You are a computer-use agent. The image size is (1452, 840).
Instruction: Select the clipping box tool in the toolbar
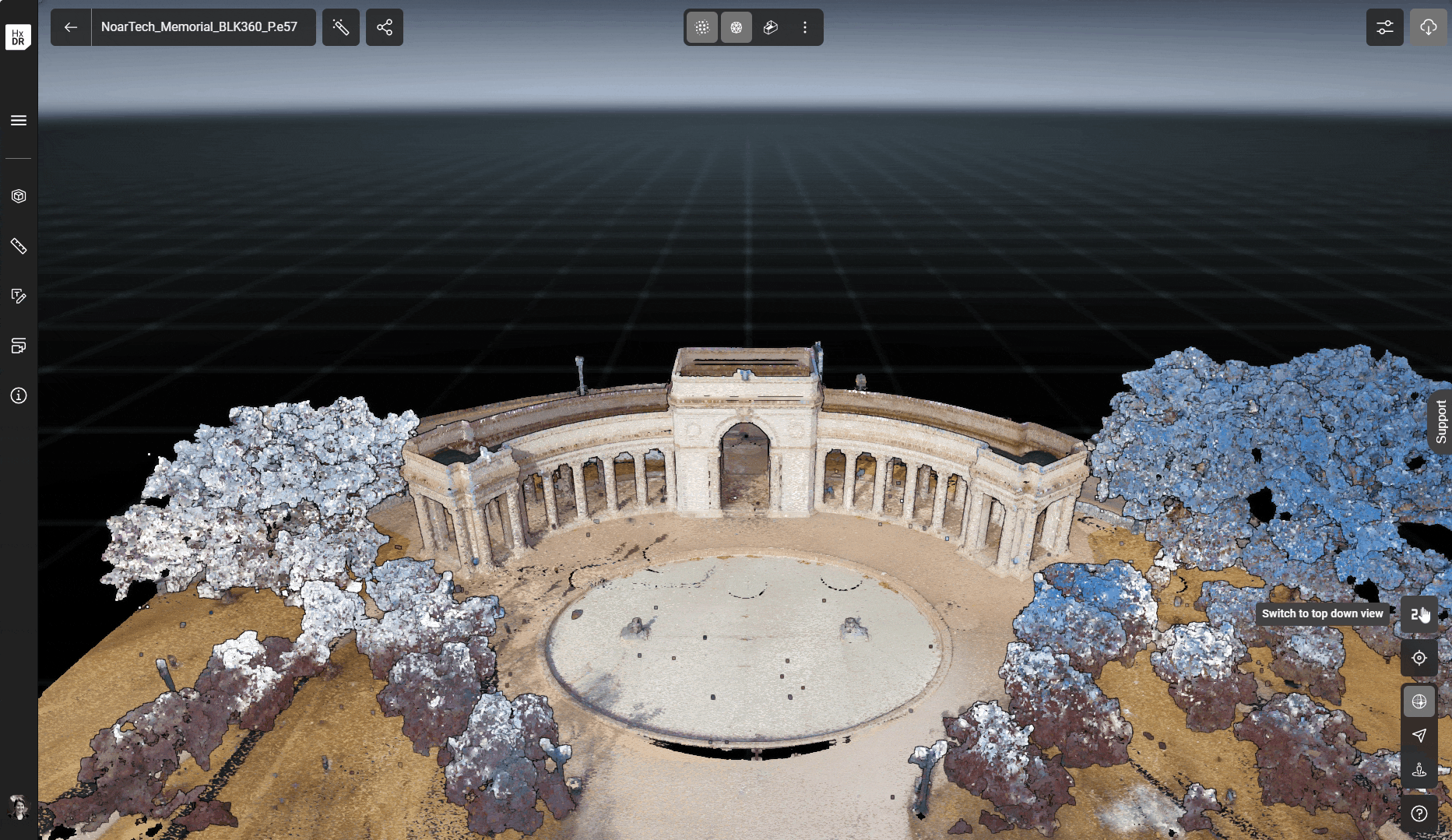770,26
